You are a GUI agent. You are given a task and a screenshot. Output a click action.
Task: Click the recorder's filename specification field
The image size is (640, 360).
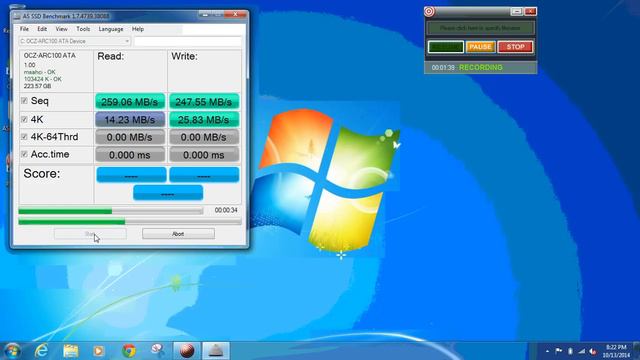tap(480, 28)
